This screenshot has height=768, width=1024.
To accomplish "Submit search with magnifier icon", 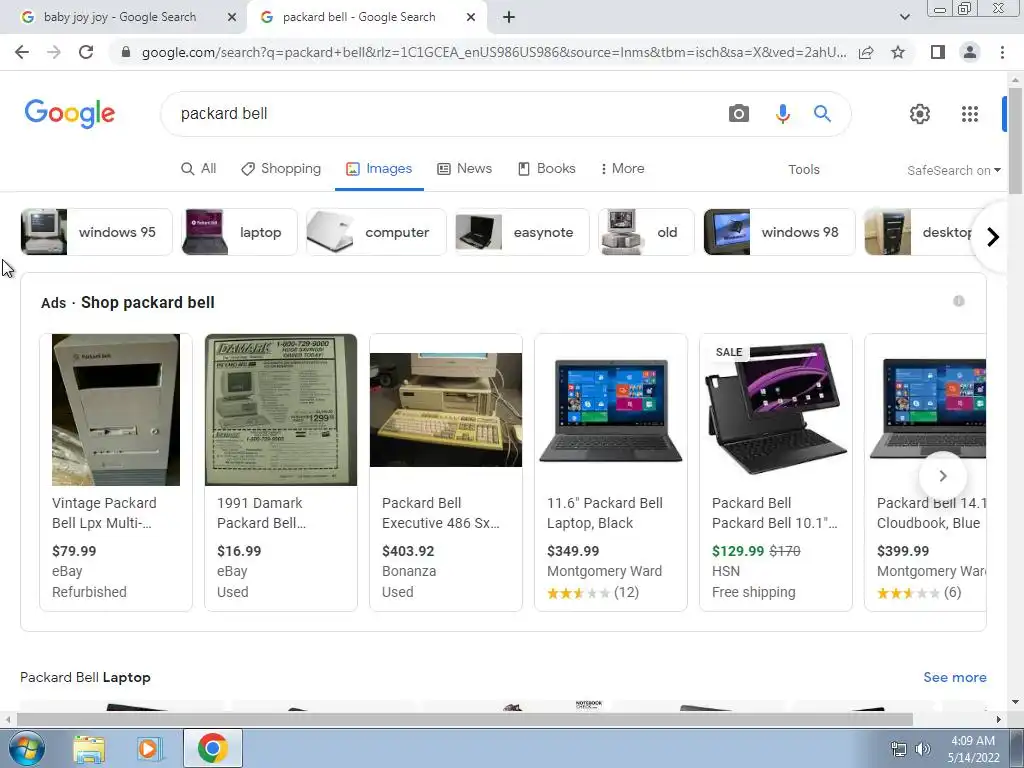I will pos(822,114).
